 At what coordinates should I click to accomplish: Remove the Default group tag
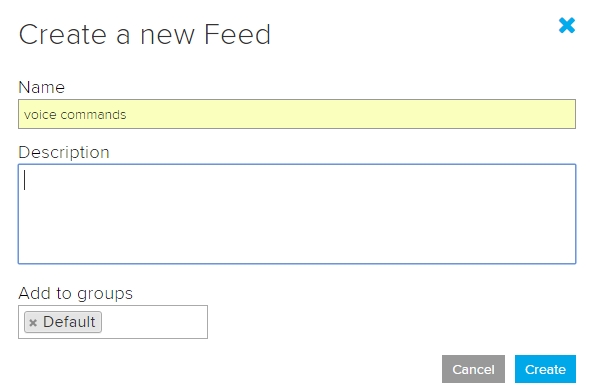33,323
